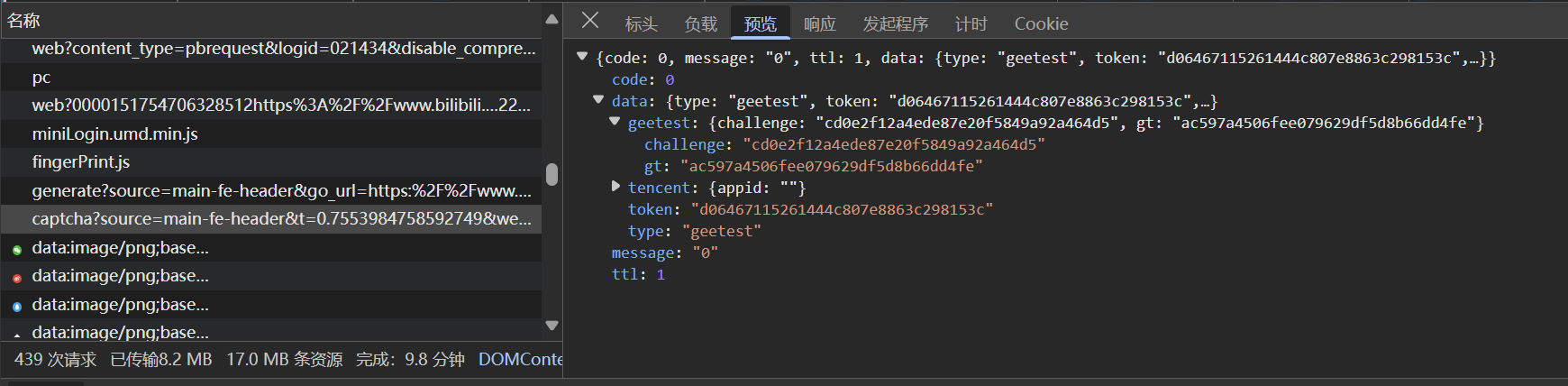Switch to the 响应 tab
The width and height of the screenshot is (1568, 386).
(x=819, y=24)
